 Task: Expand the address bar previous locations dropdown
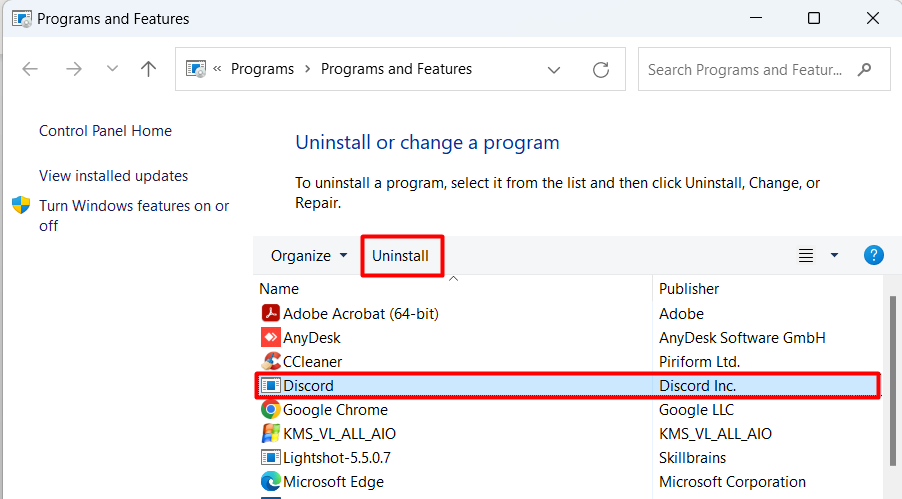coord(553,70)
